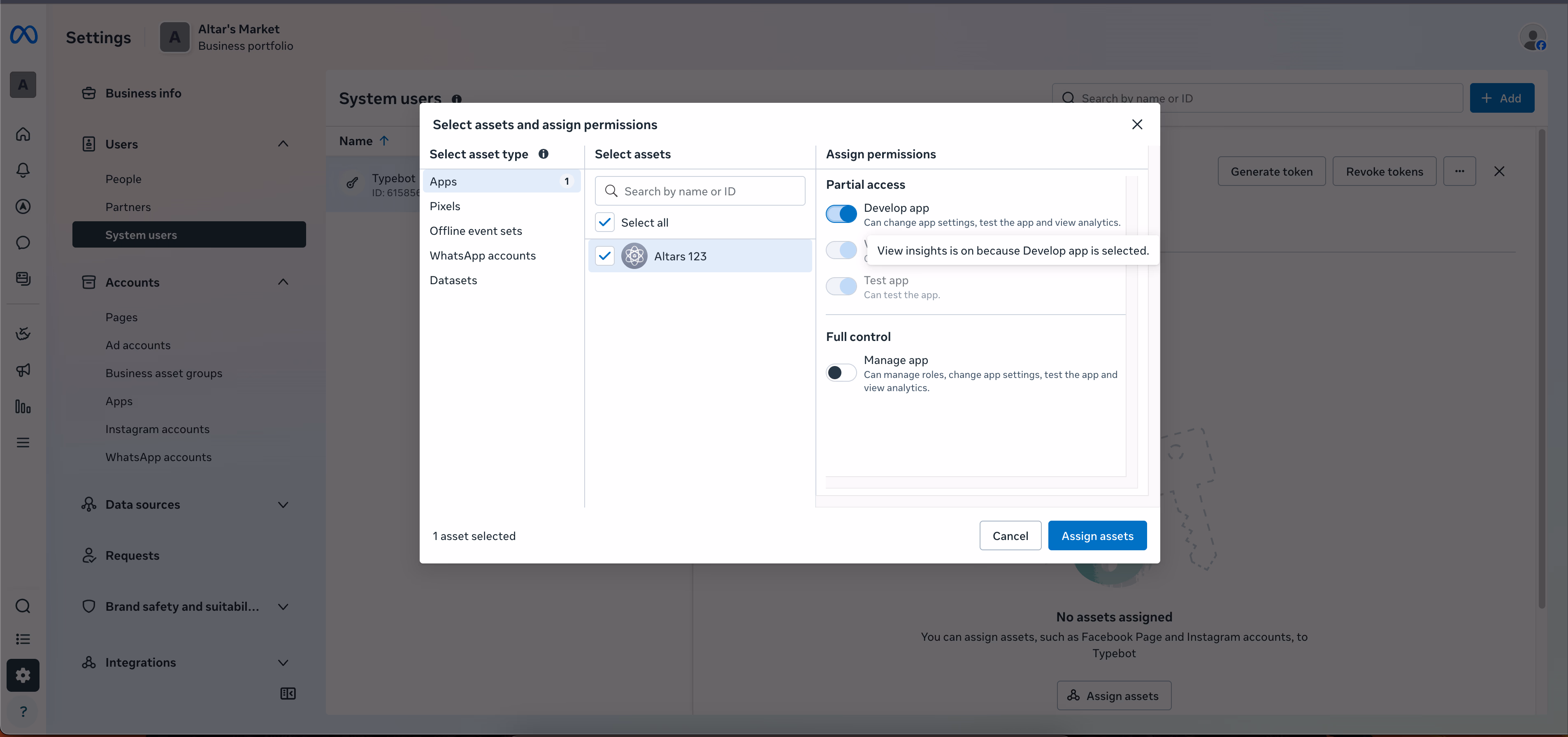Click the blue Assign assets button
This screenshot has height=737, width=1568.
(1097, 535)
